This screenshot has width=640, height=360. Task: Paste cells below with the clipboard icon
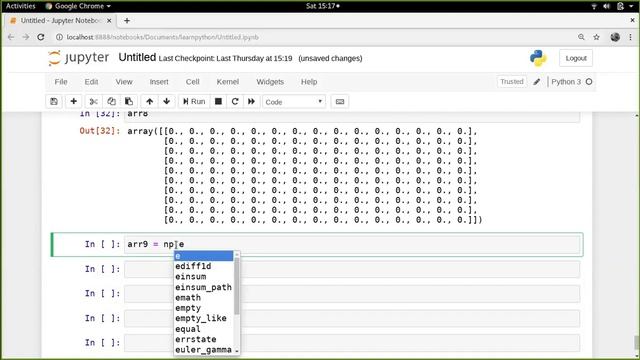tap(129, 102)
